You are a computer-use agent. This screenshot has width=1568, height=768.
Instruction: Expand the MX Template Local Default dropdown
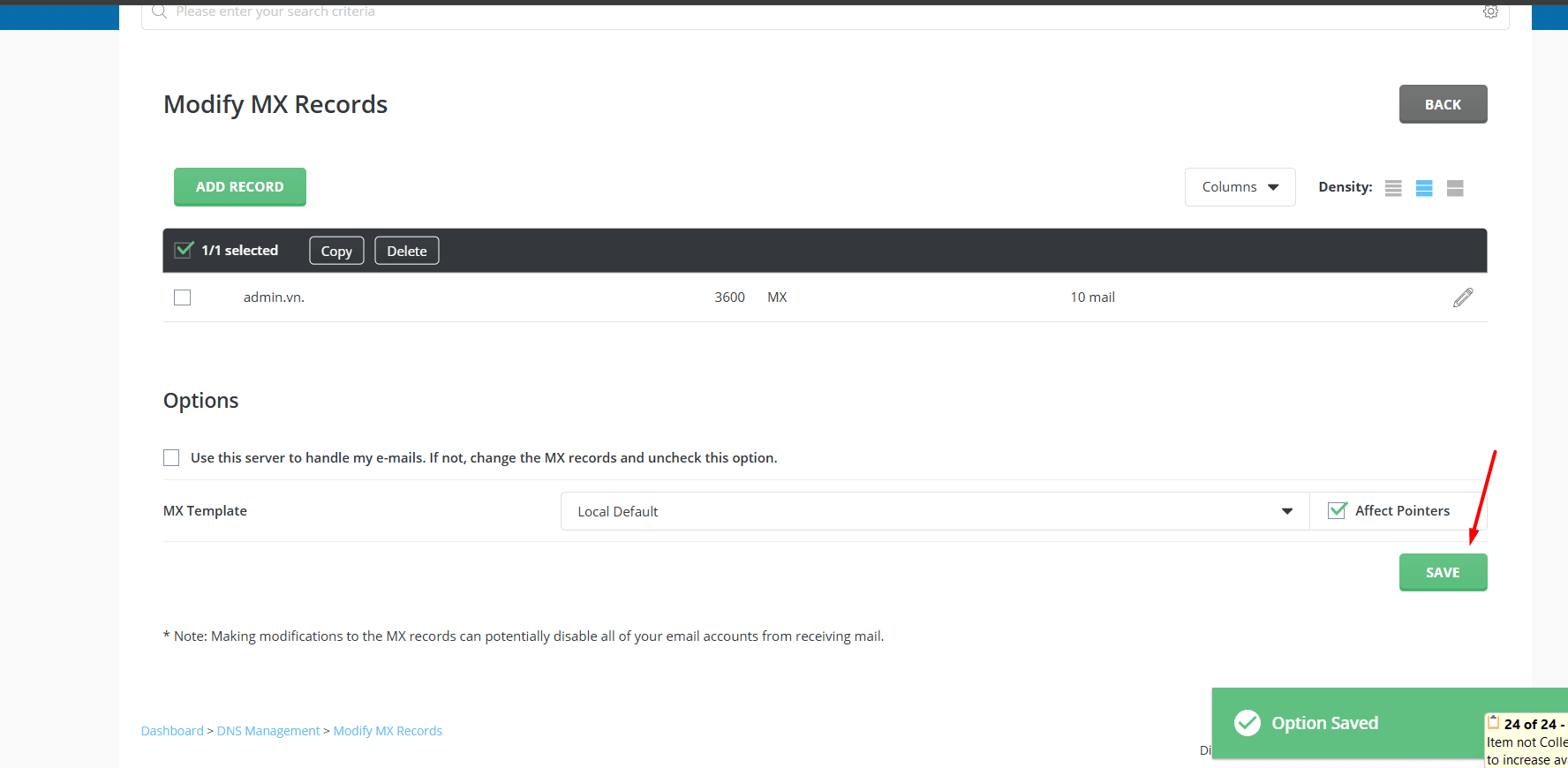[934, 511]
